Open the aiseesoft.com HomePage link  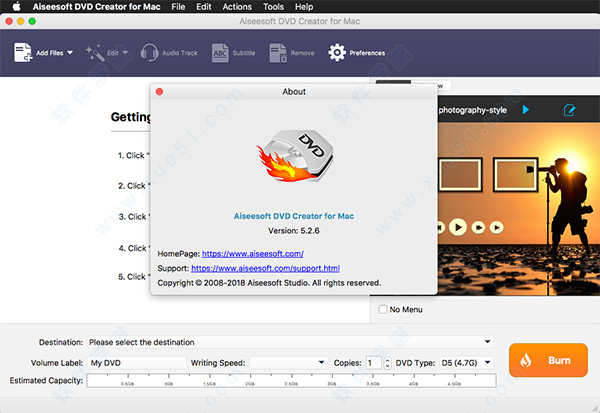click(x=253, y=254)
